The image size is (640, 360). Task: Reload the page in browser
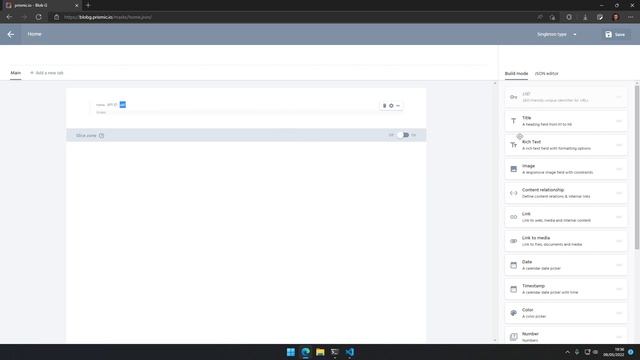tap(38, 17)
